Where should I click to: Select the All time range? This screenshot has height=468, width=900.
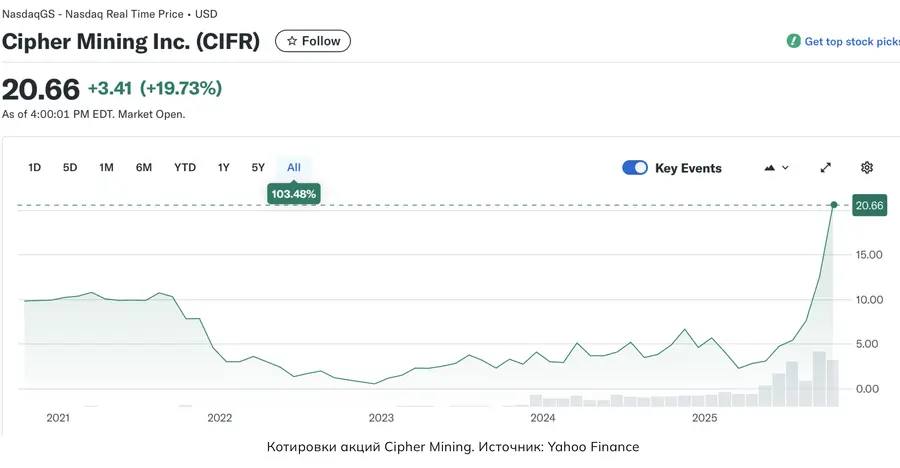click(294, 168)
